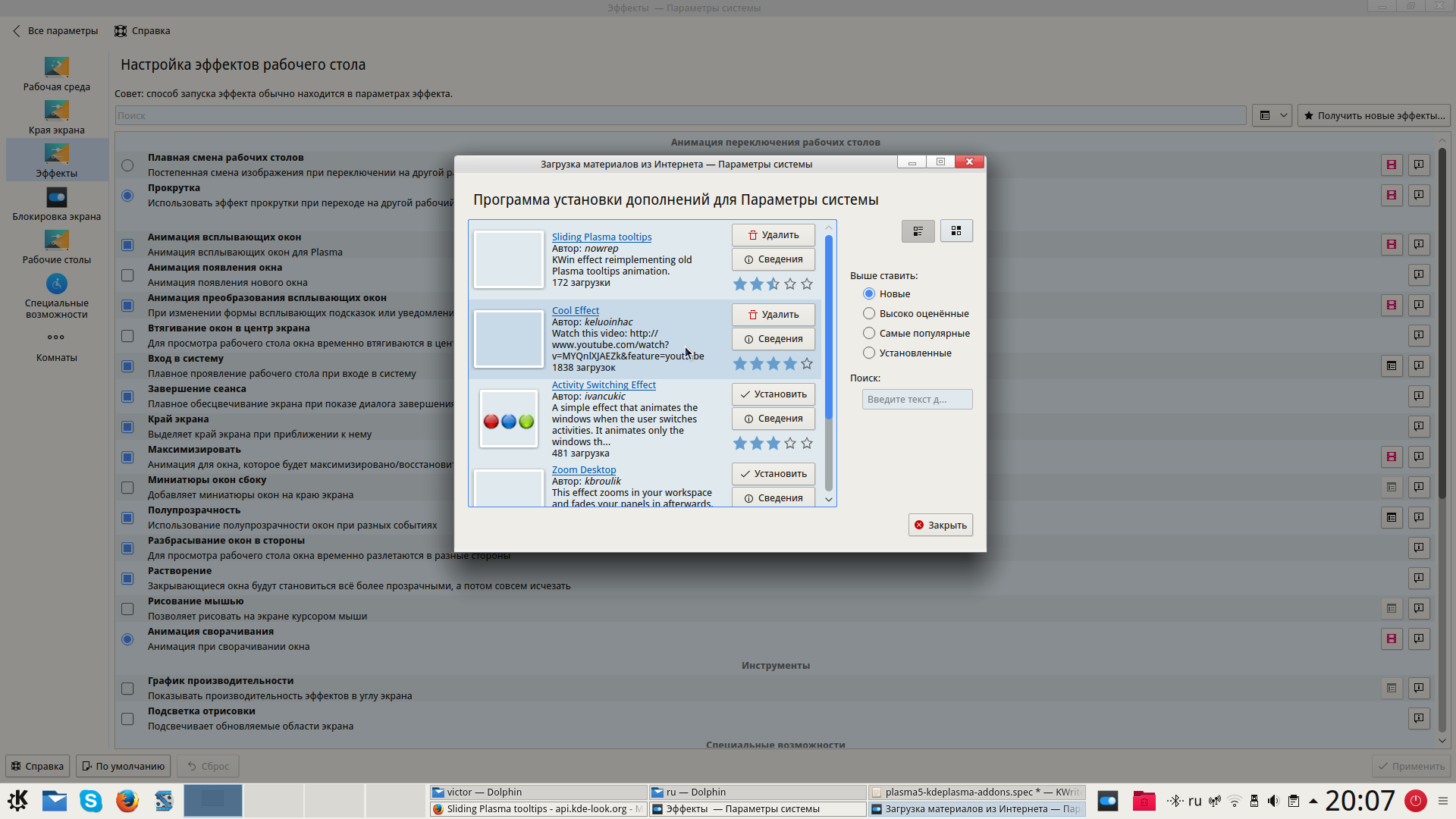1456x819 pixels.
Task: Open the KDE application launcher
Action: point(18,801)
